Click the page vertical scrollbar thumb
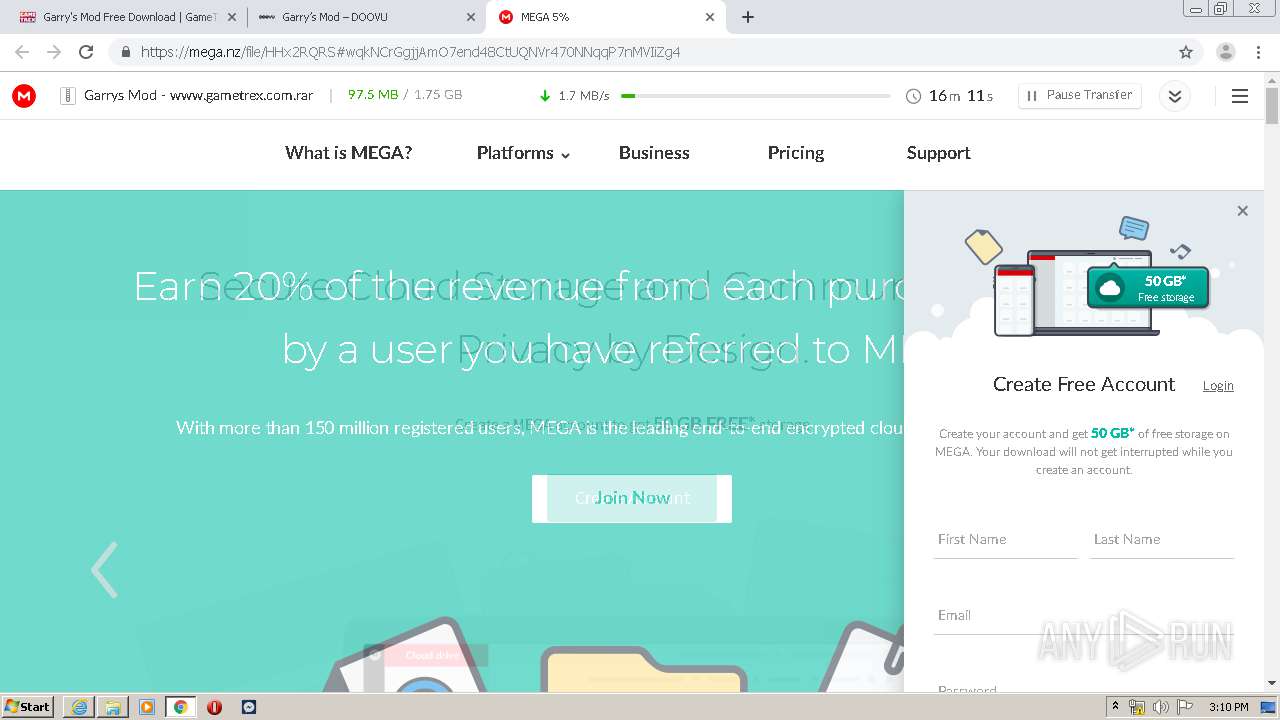The width and height of the screenshot is (1280, 720). 1272,105
